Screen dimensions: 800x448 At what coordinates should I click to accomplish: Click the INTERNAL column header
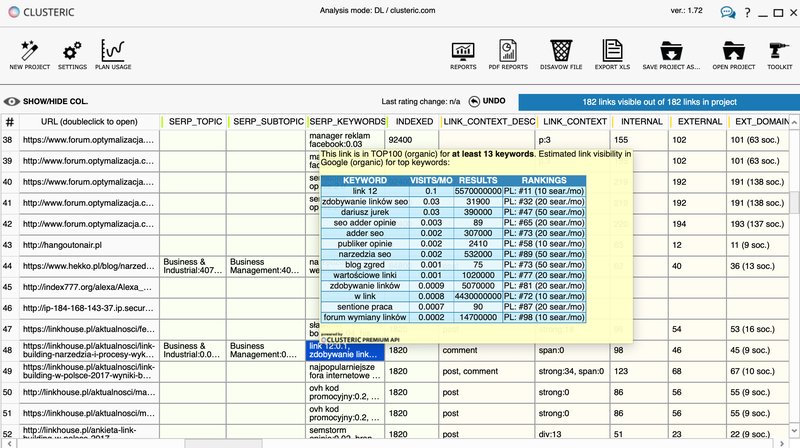point(641,121)
